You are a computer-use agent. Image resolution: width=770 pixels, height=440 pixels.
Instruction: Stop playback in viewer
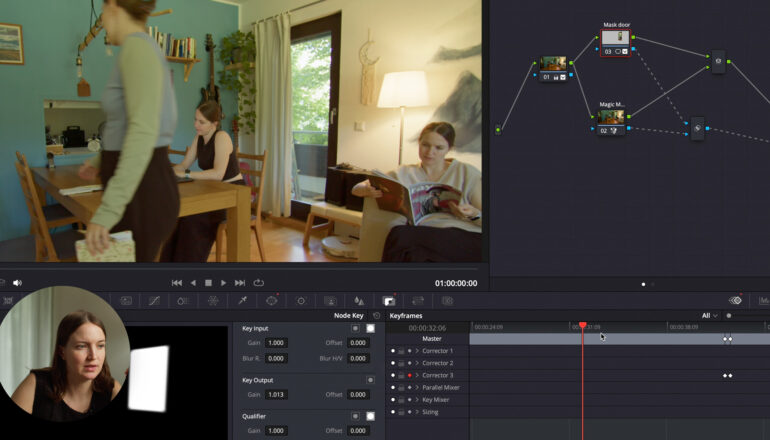tap(208, 283)
